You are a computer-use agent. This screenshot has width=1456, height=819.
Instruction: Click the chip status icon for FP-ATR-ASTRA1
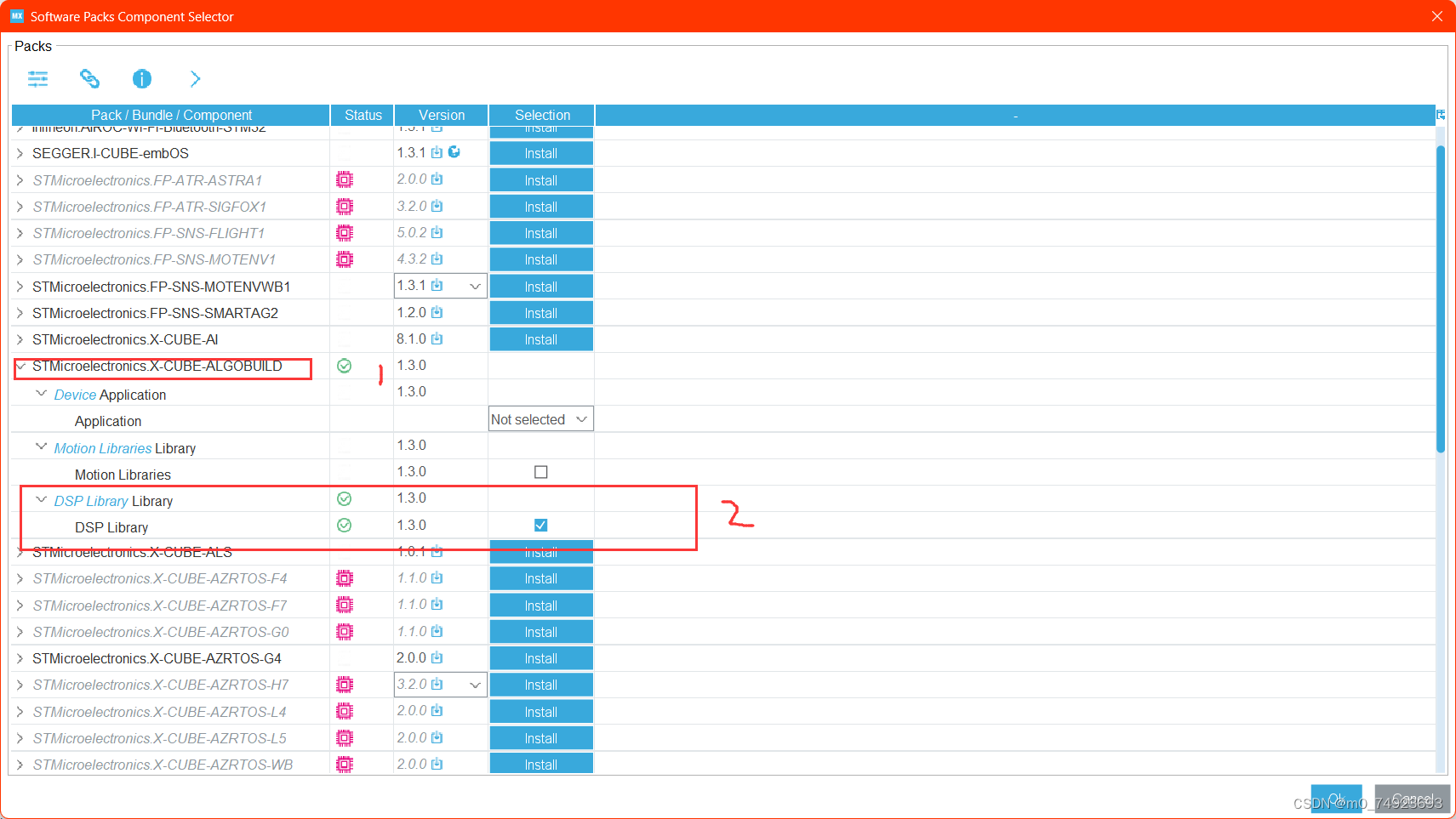coord(345,179)
